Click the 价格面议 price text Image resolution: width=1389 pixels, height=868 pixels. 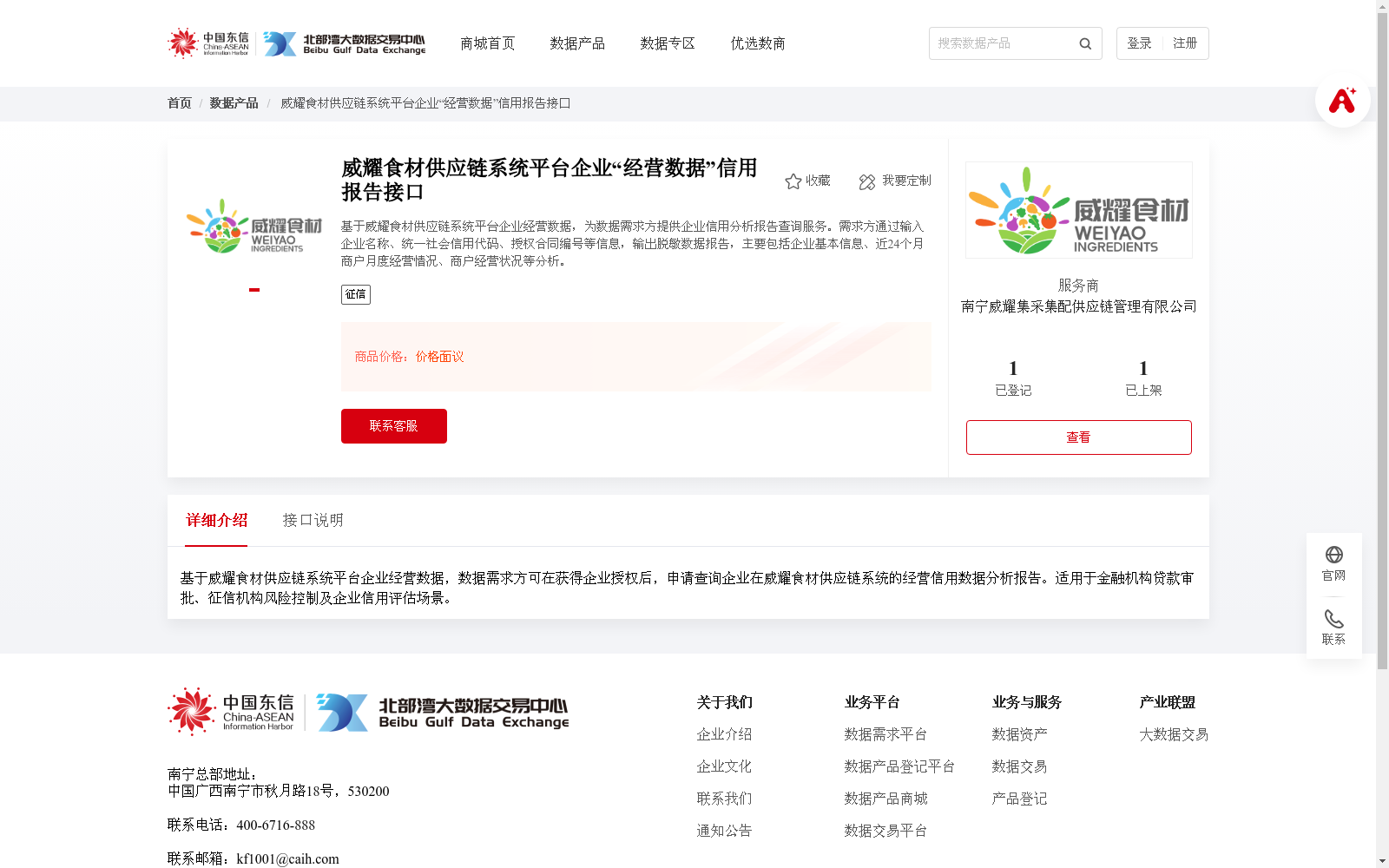[x=439, y=357]
